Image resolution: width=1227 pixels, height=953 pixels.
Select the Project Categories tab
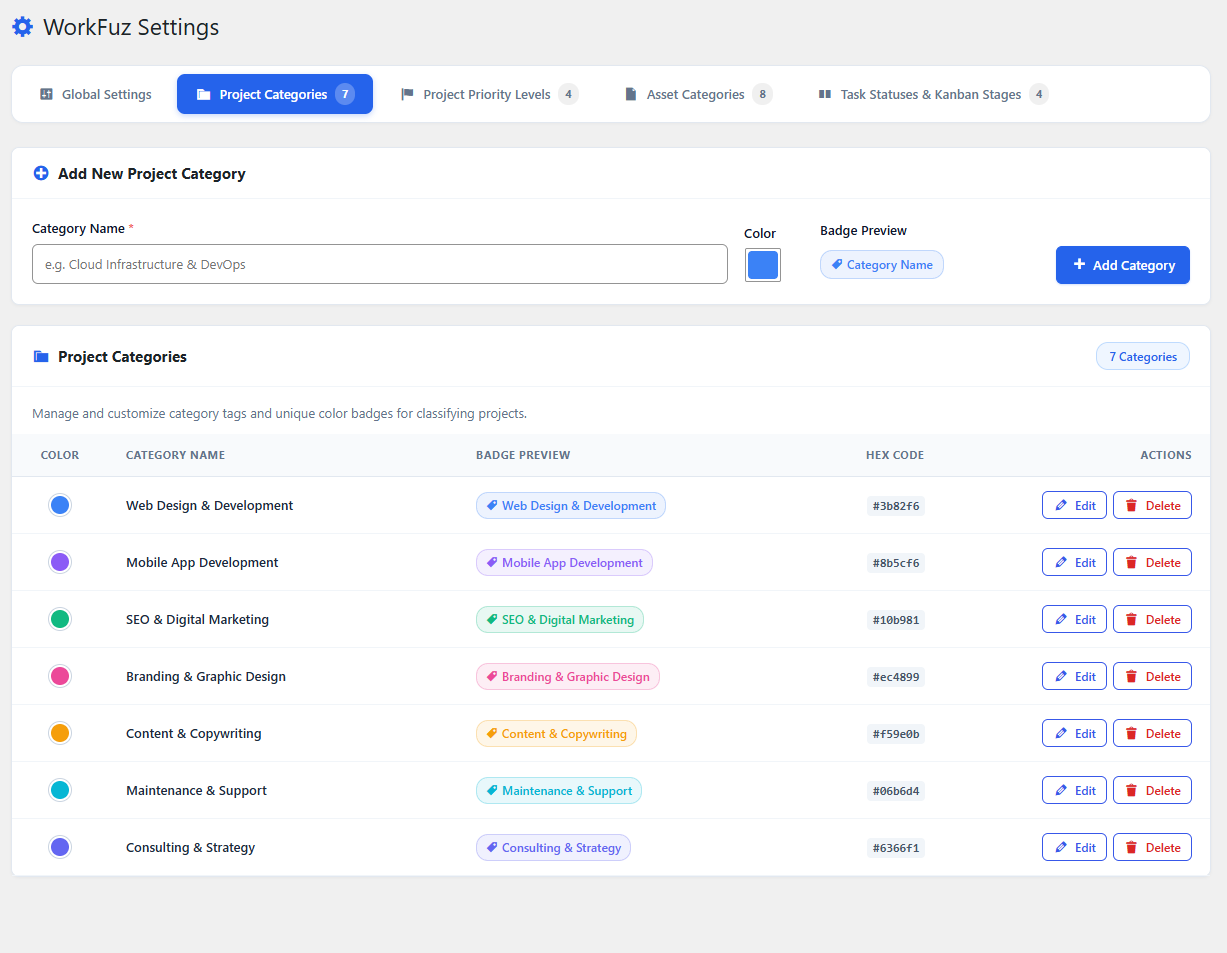tap(275, 94)
